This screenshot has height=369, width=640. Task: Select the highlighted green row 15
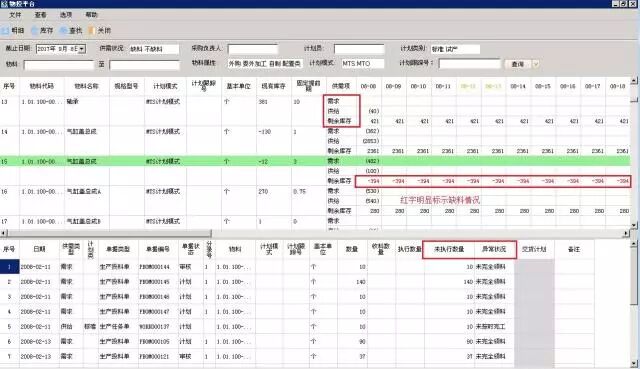click(315, 161)
